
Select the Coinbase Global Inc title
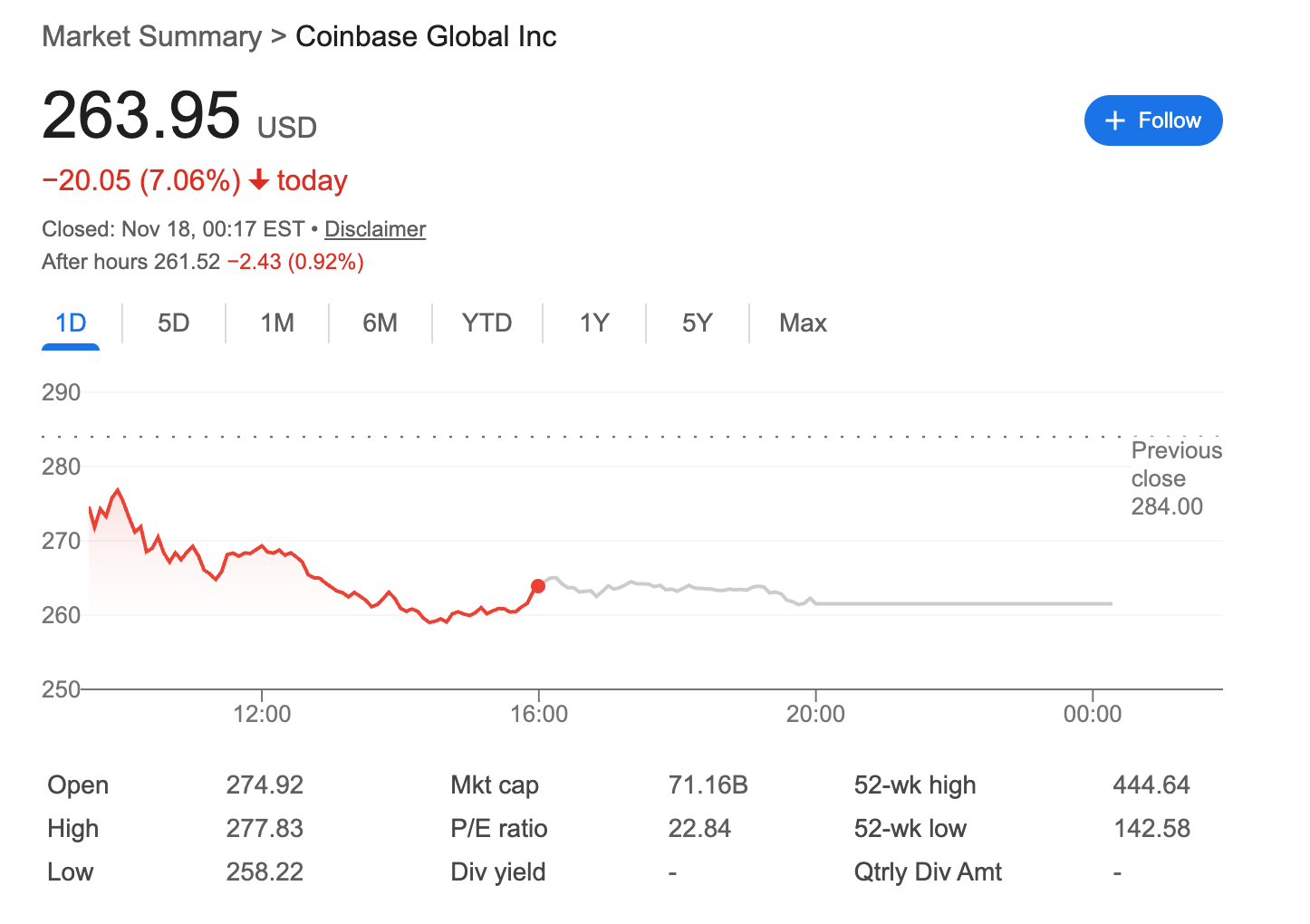click(426, 36)
